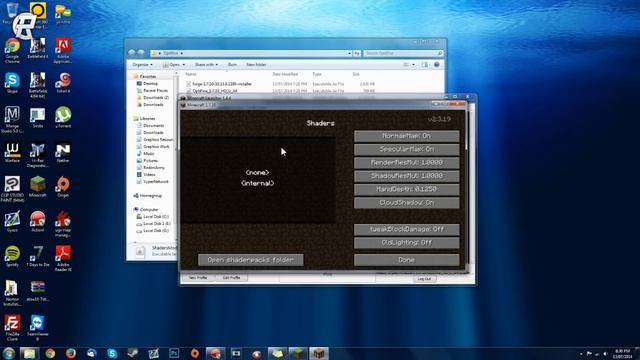Select the OptiFine file row
The image size is (640, 360).
tap(281, 91)
